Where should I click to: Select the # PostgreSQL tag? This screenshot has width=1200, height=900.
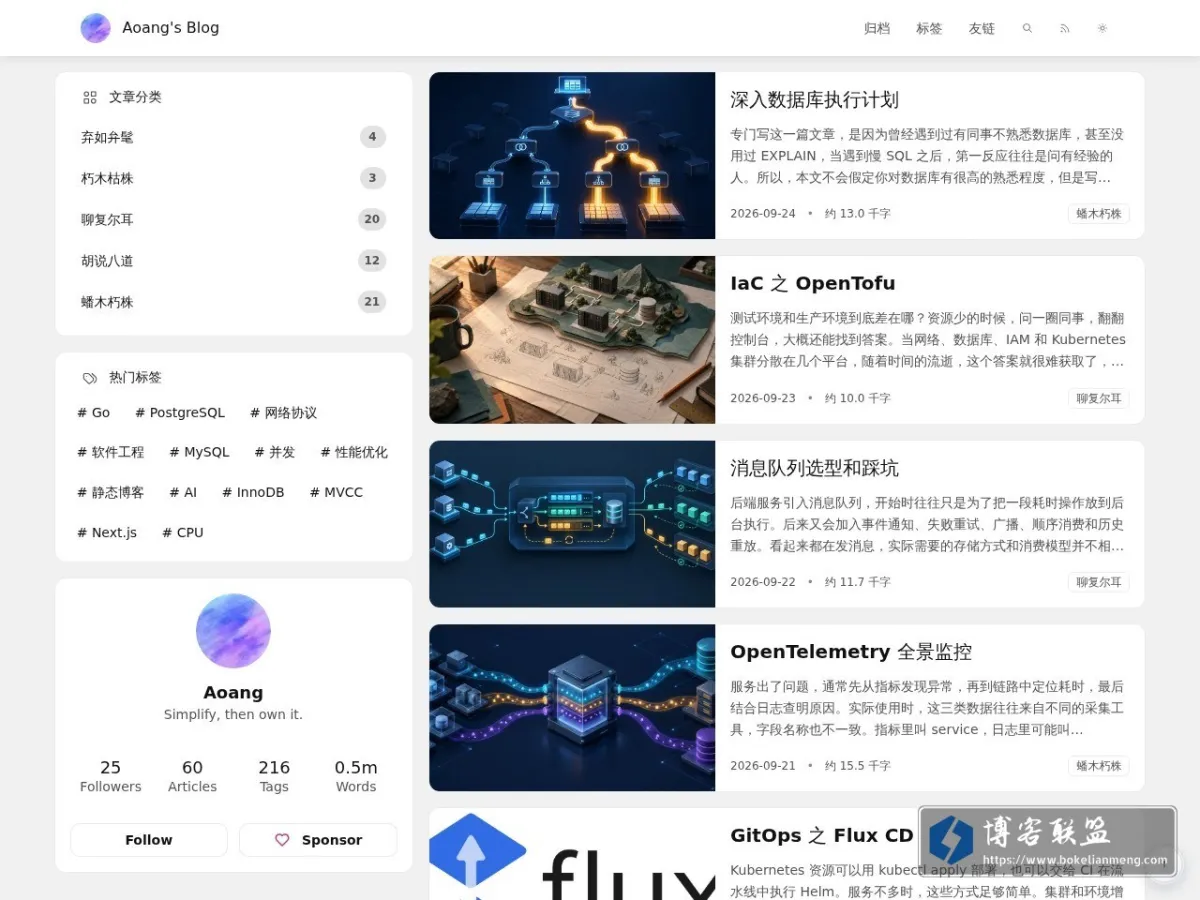[x=180, y=412]
